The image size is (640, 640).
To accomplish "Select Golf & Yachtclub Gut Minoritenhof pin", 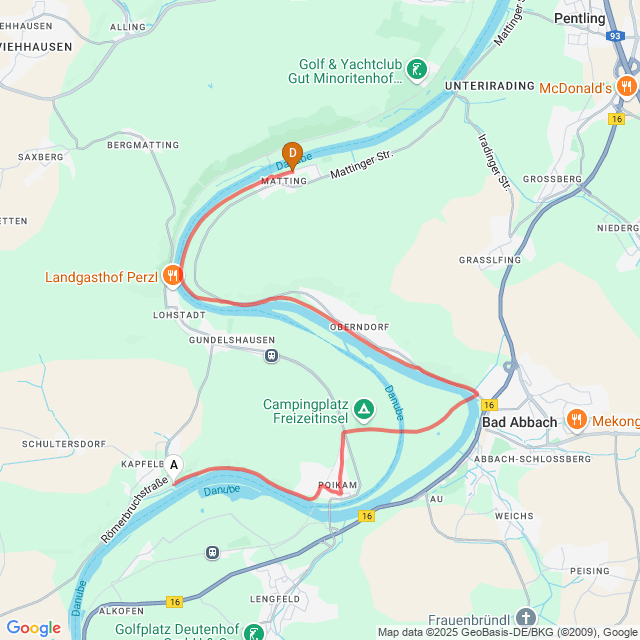I will pos(417,70).
